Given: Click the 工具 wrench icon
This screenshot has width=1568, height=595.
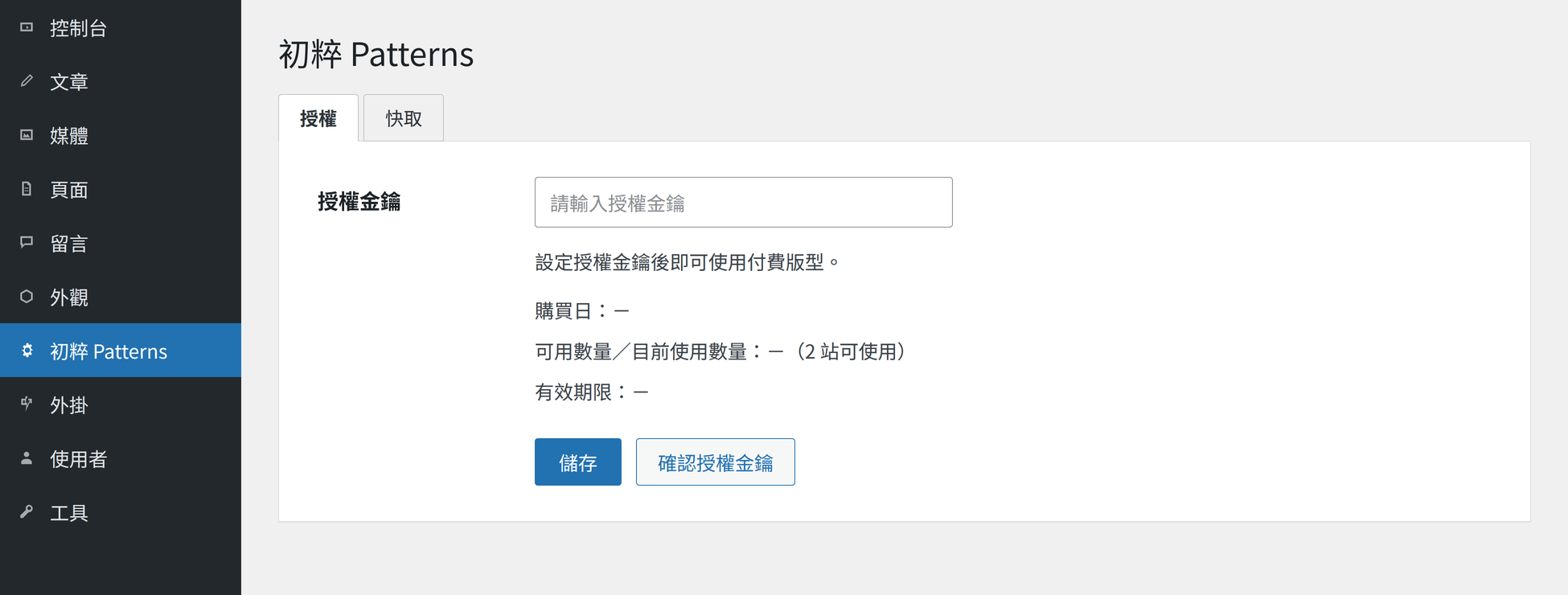Looking at the screenshot, I should click(x=27, y=512).
